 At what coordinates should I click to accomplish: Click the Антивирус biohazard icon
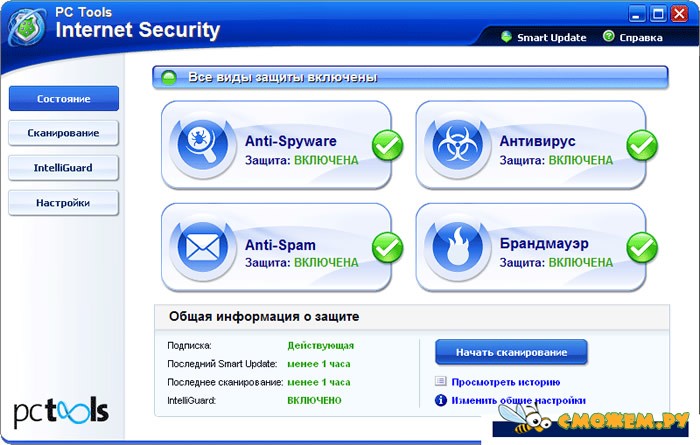[458, 146]
